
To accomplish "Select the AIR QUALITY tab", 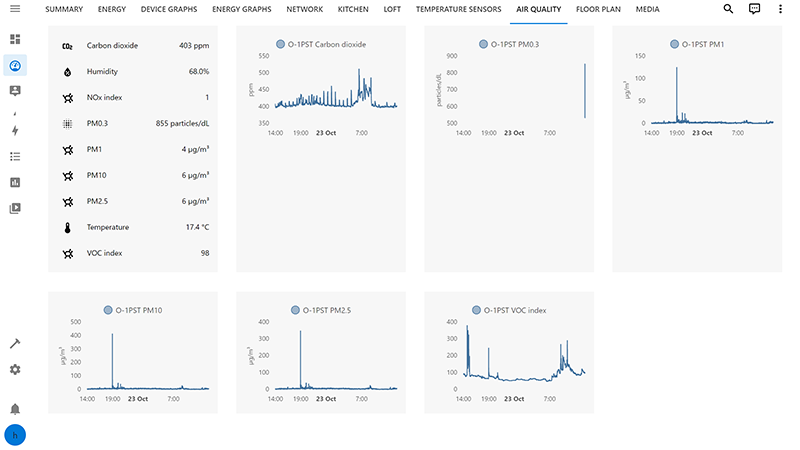I will (x=538, y=9).
